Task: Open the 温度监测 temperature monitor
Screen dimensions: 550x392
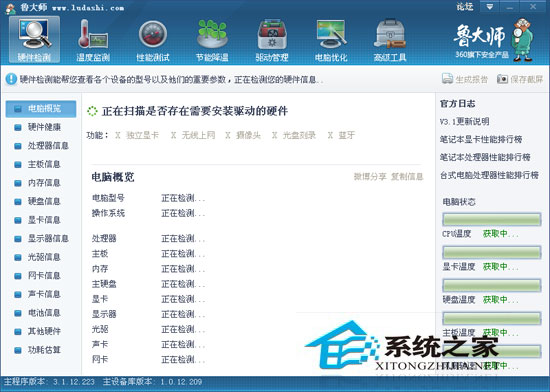Action: tap(93, 40)
